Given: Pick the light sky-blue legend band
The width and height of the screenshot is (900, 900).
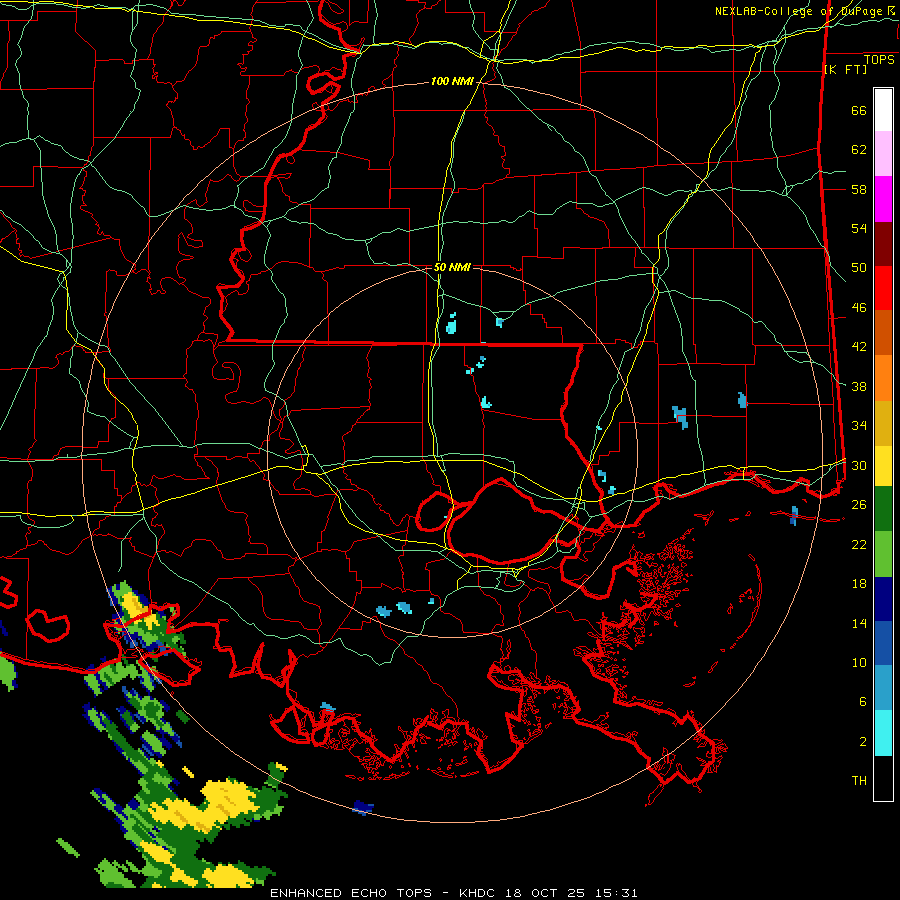Looking at the screenshot, I should click(883, 688).
